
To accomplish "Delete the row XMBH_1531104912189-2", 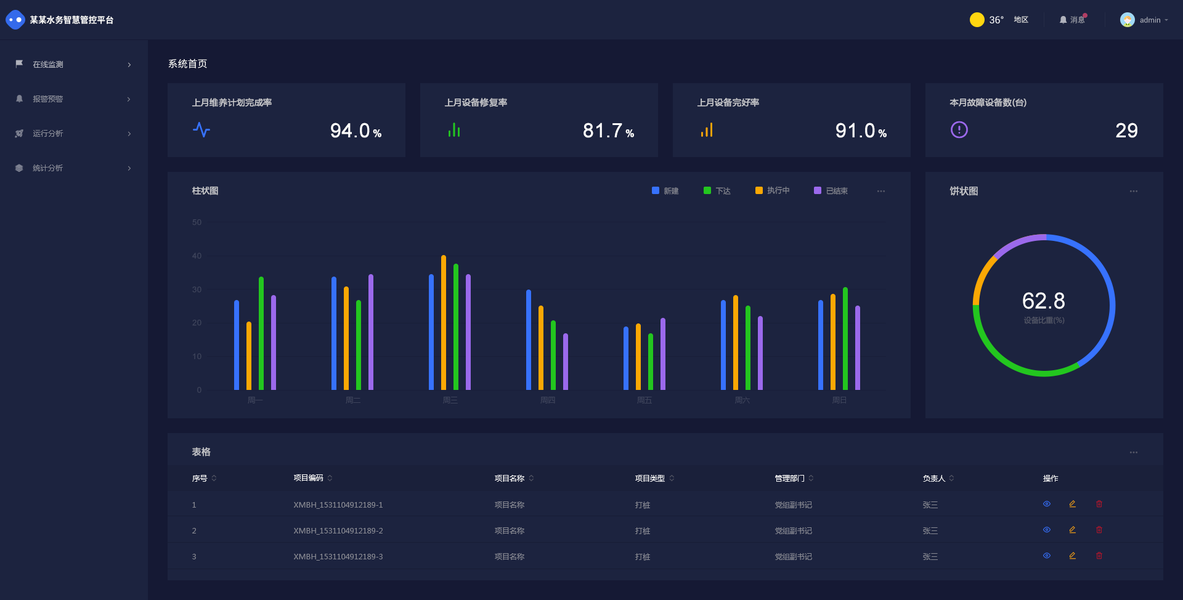I will tap(1098, 530).
